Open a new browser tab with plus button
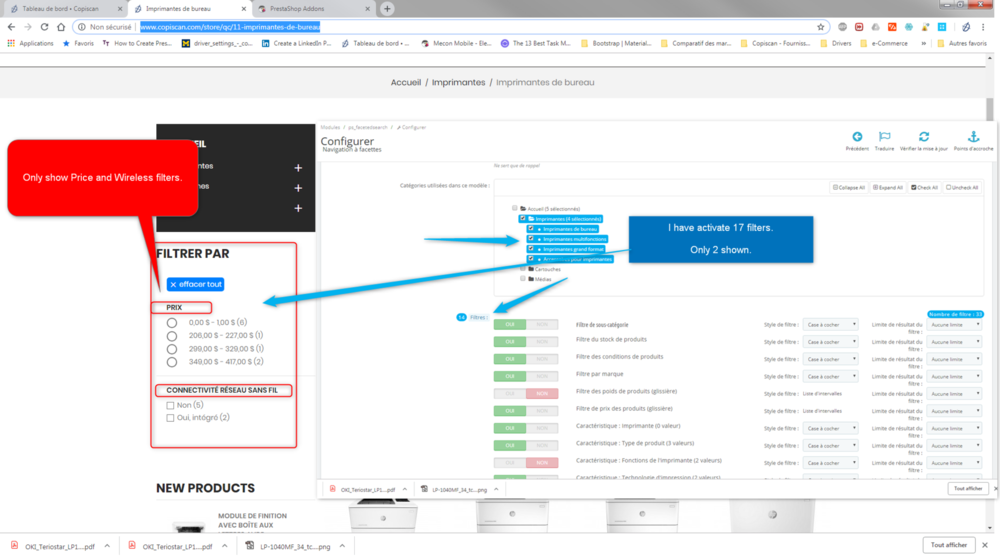The image size is (1000, 558). click(387, 9)
